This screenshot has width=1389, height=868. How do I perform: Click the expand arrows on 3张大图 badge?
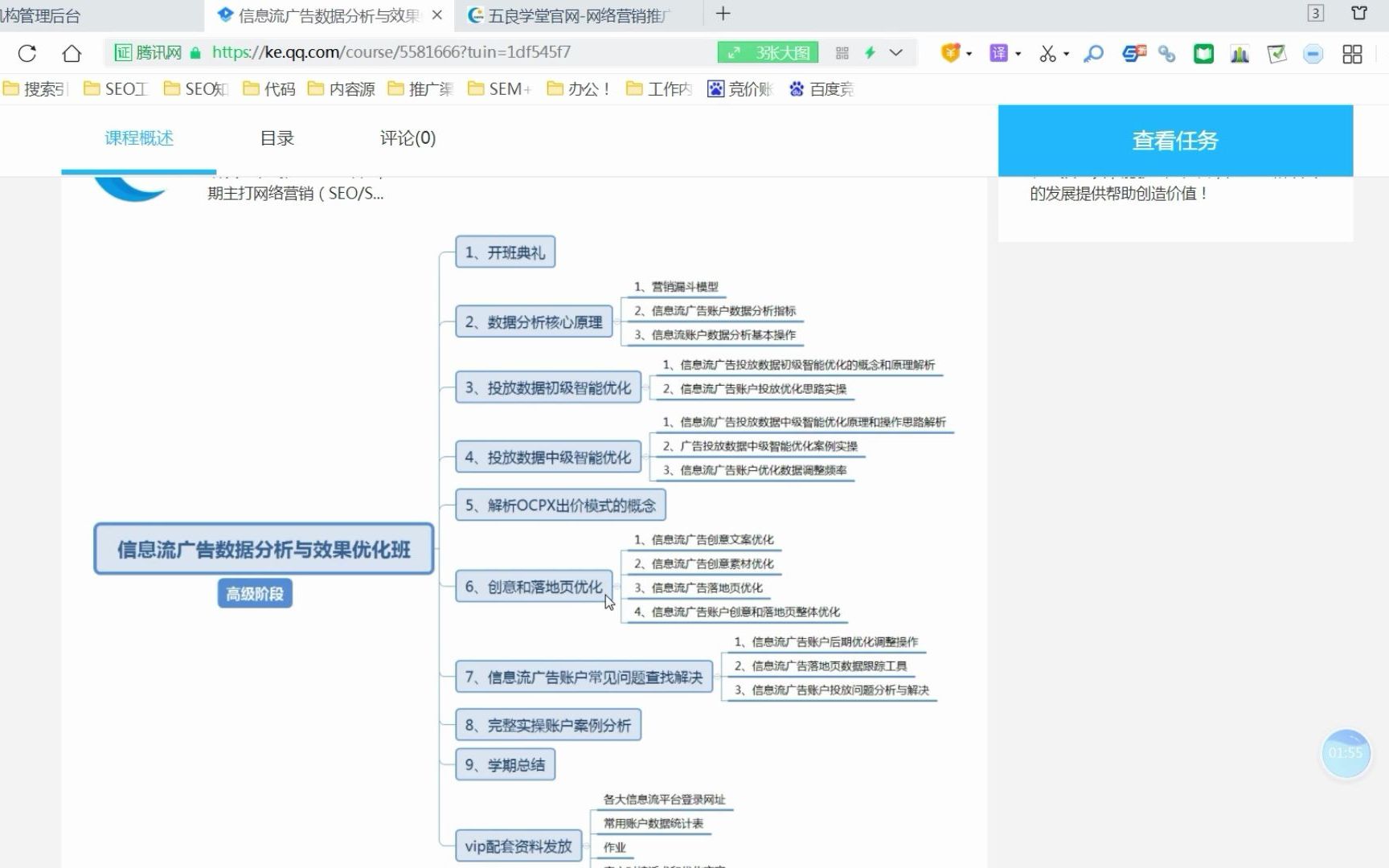pyautogui.click(x=734, y=53)
